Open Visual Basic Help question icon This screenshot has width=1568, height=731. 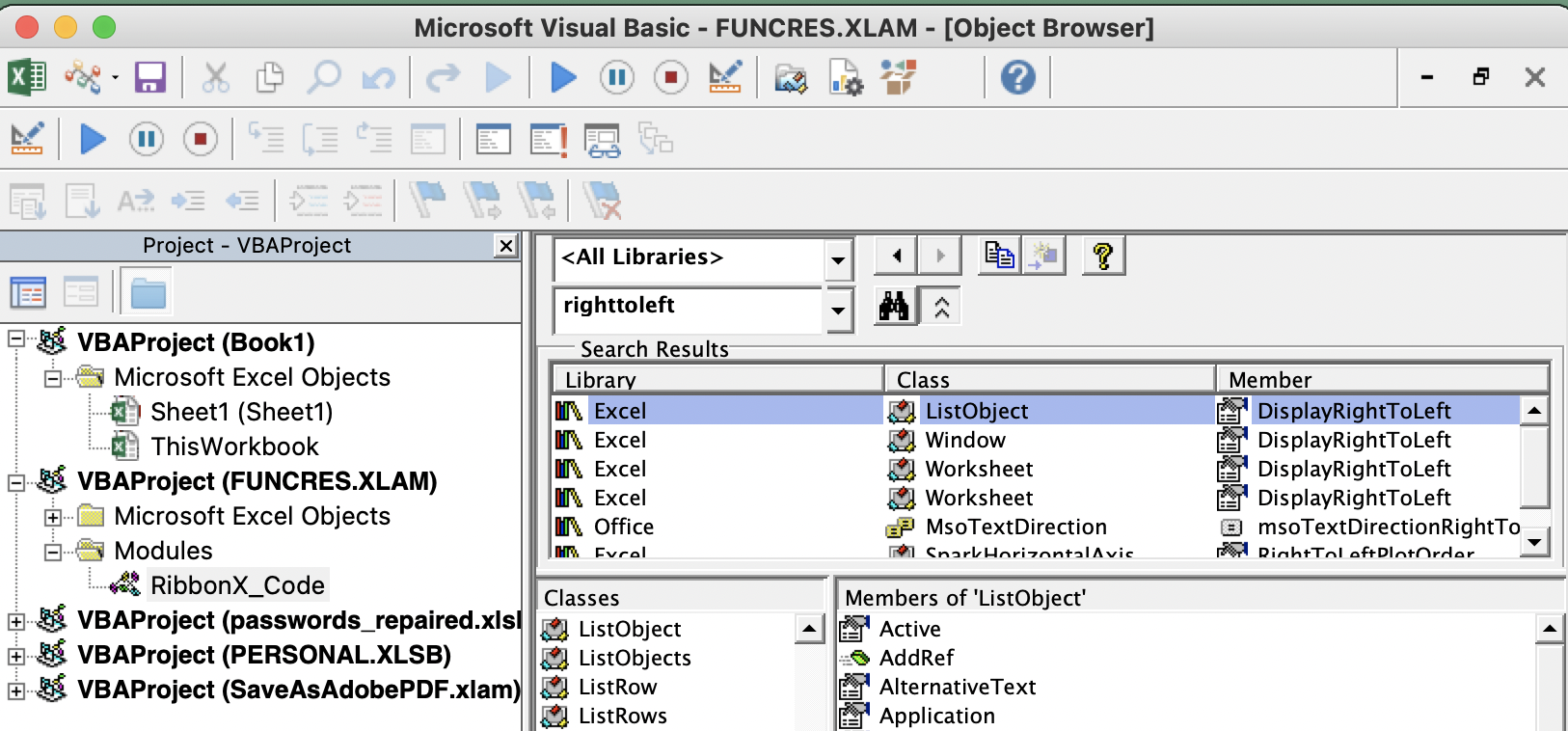pos(1018,76)
